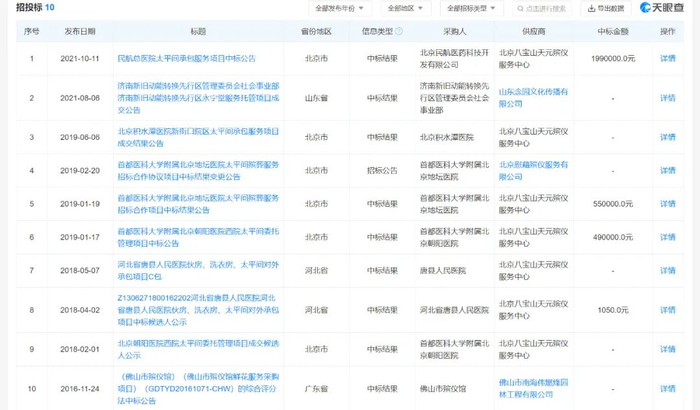Open 北京积水潭医院新街口院区太平间 announcement link
This screenshot has width=700, height=410.
click(198, 137)
